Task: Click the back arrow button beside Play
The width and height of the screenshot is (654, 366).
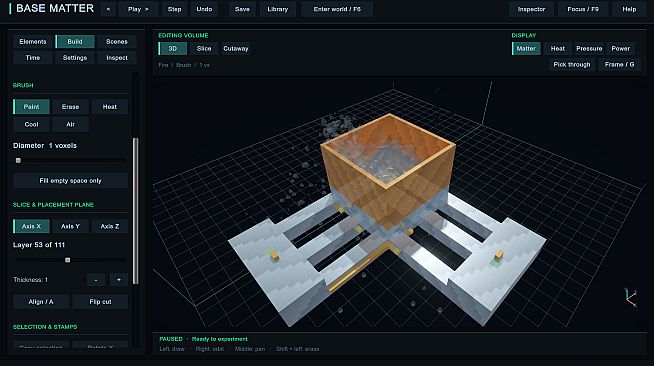Action: point(108,9)
